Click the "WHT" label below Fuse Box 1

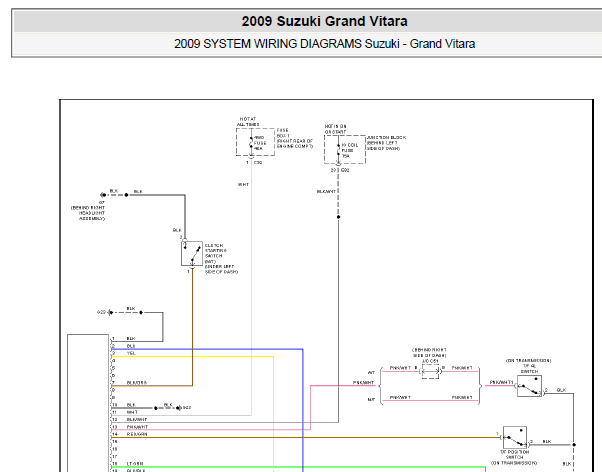pyautogui.click(x=243, y=185)
